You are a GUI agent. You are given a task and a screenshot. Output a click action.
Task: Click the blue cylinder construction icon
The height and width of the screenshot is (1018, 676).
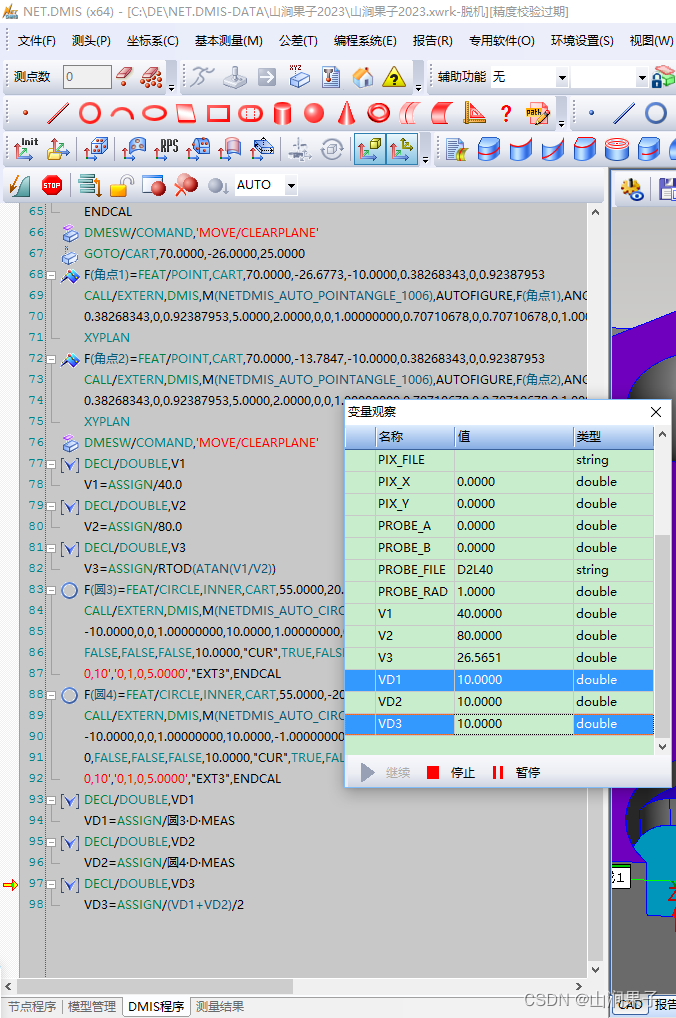tap(488, 149)
